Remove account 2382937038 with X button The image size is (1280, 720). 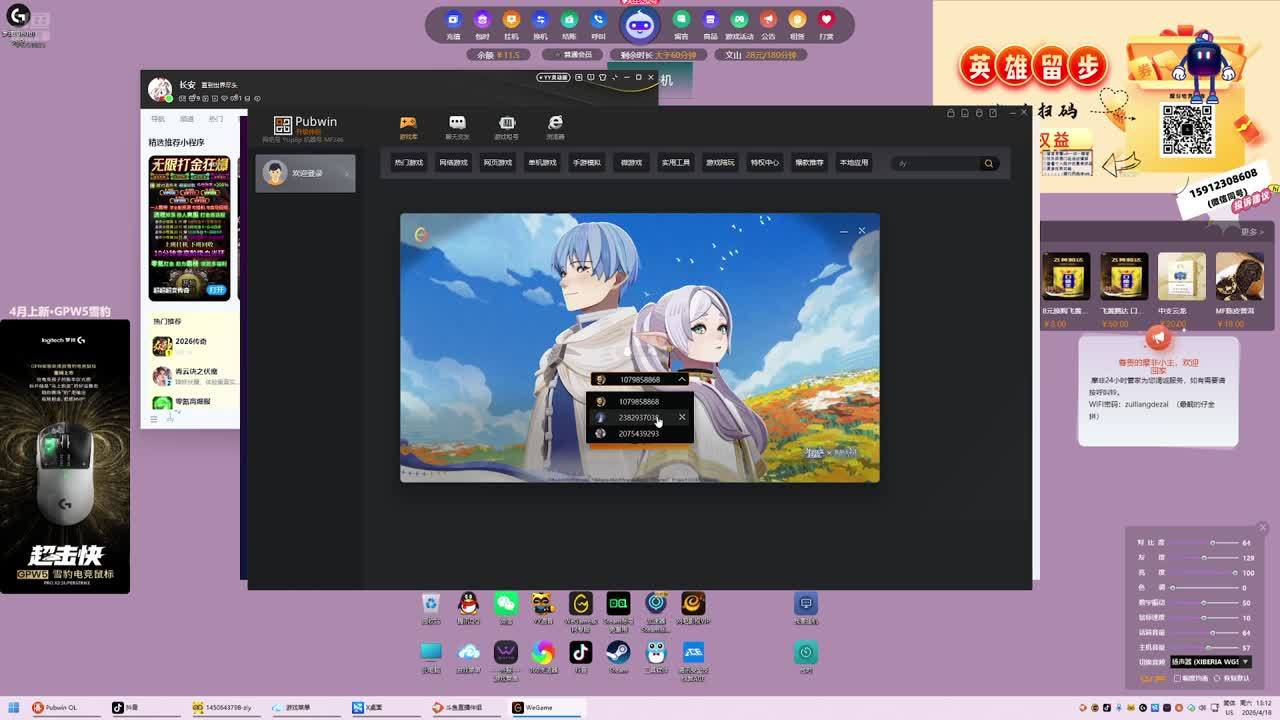(682, 417)
